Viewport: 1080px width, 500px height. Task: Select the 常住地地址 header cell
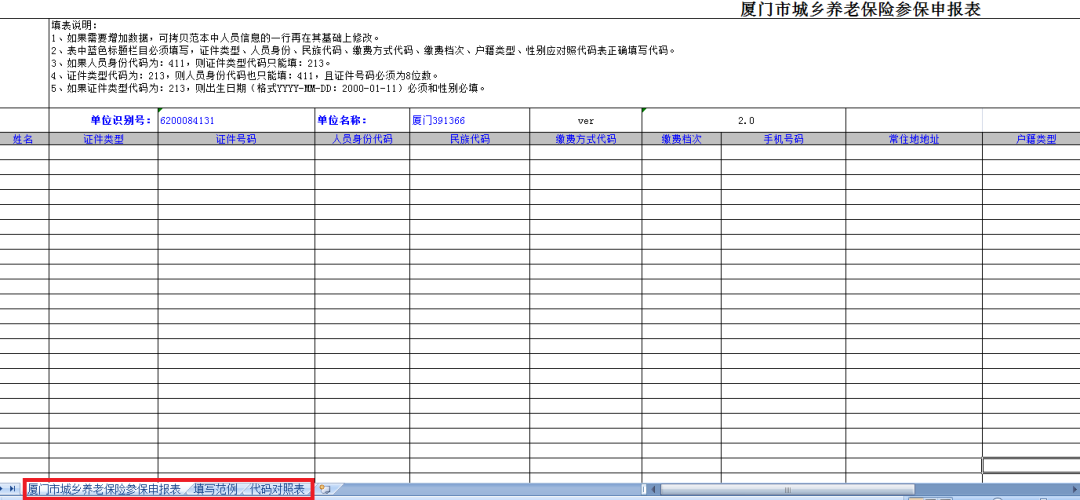point(913,139)
